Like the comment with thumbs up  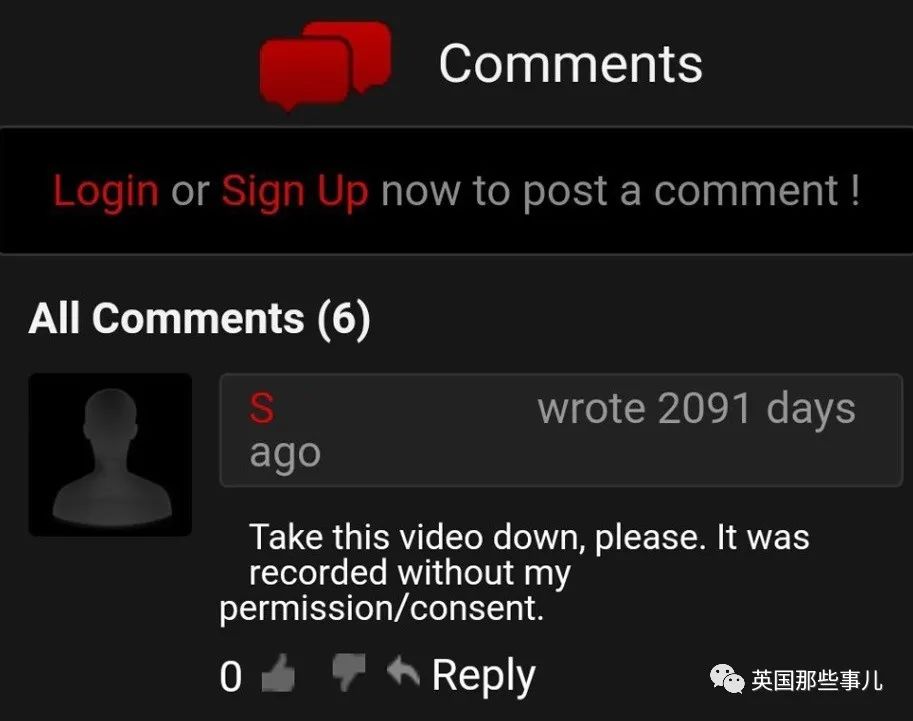coord(278,673)
